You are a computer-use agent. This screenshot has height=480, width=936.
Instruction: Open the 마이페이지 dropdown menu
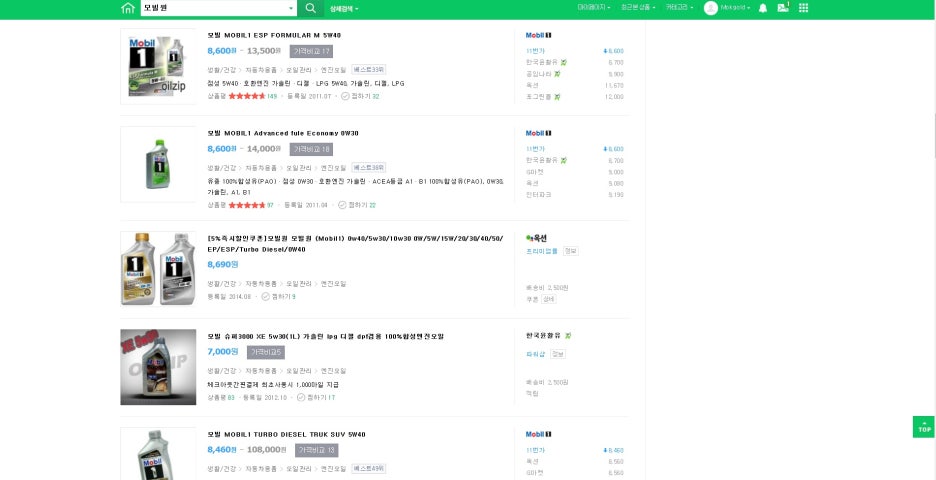tap(593, 8)
